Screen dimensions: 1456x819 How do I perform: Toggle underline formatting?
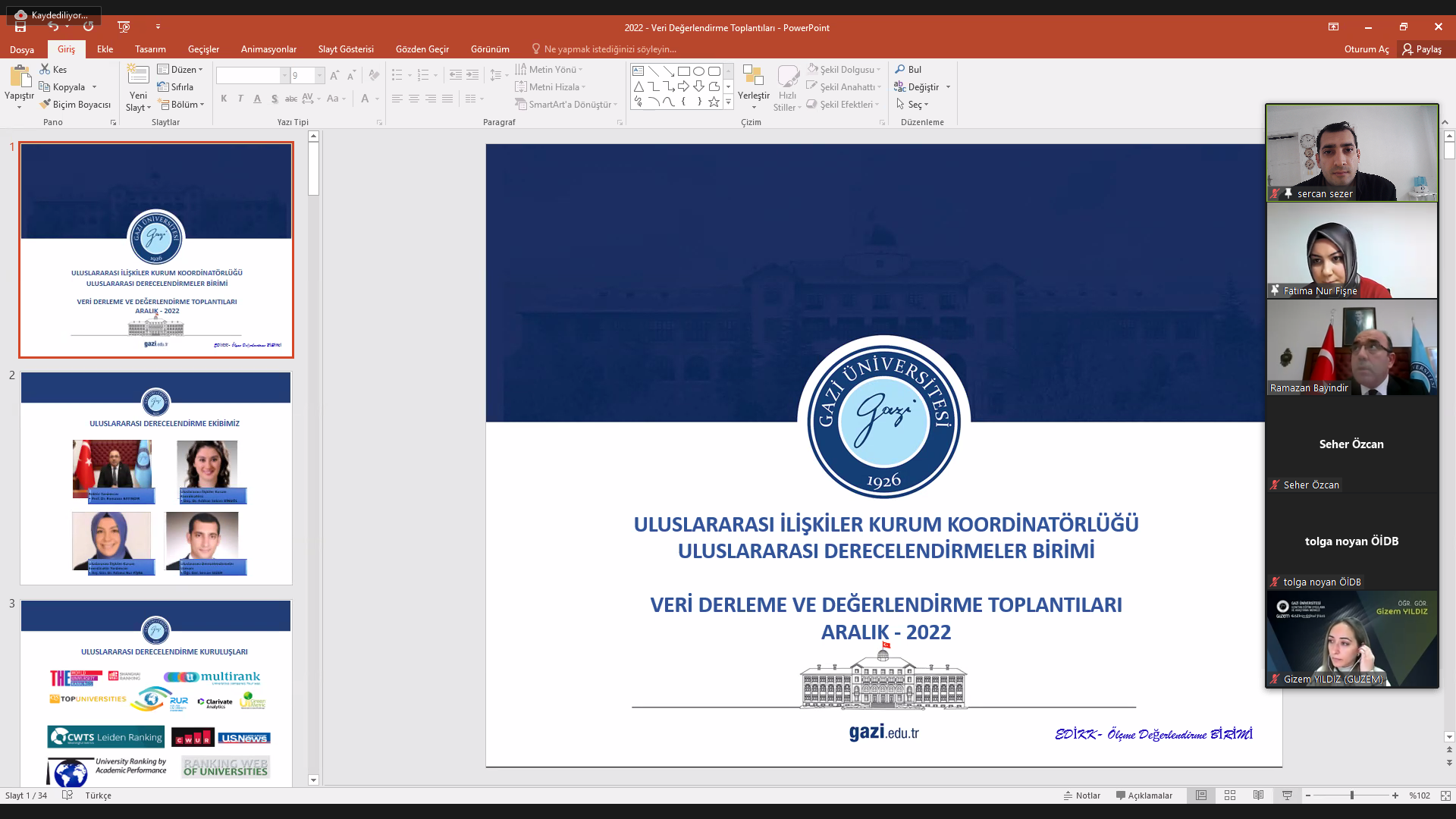tap(258, 99)
